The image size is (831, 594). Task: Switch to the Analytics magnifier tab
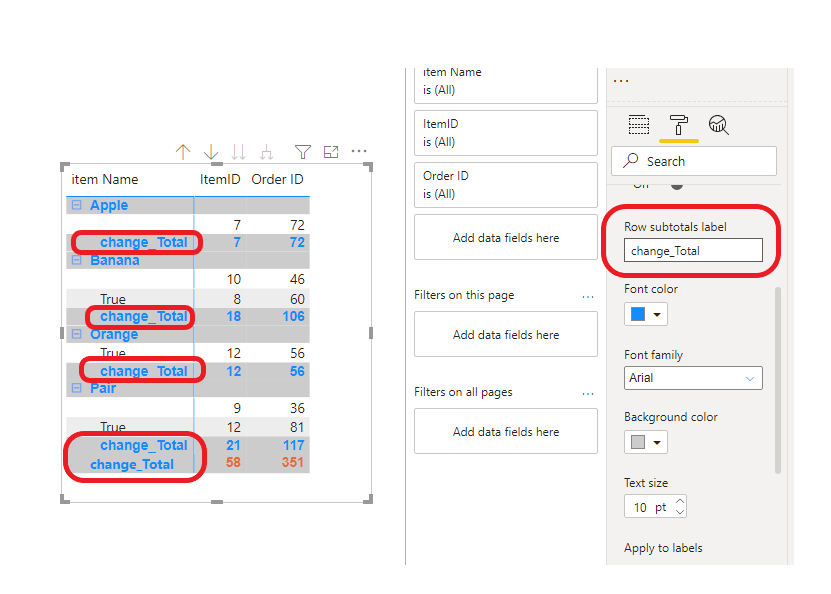coord(719,125)
